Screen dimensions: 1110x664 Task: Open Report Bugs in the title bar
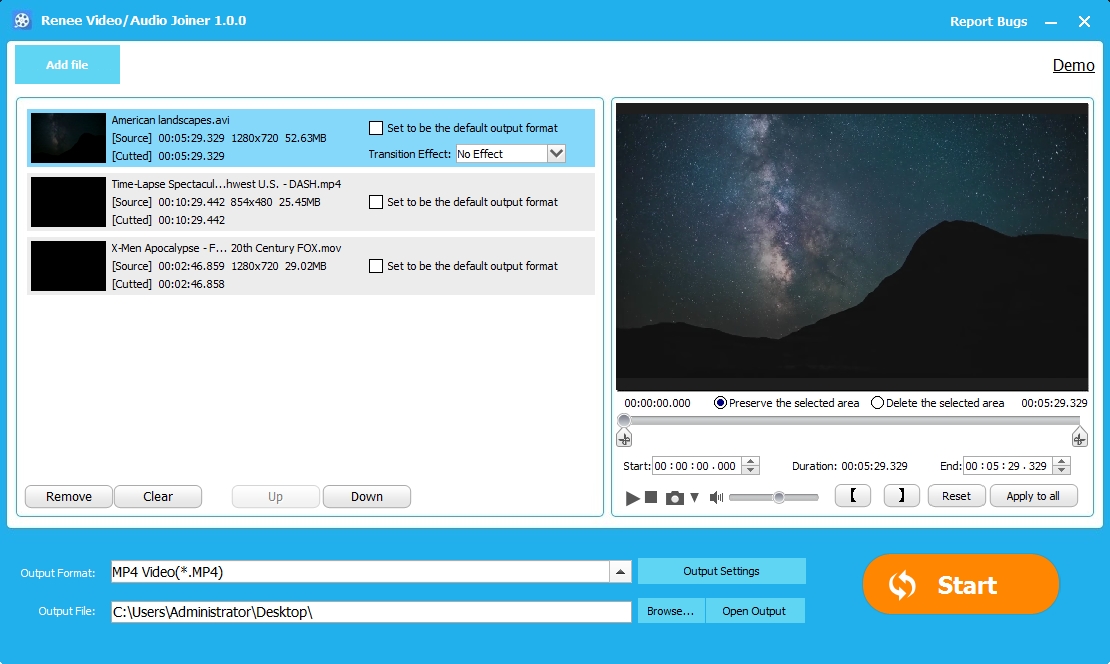click(988, 21)
